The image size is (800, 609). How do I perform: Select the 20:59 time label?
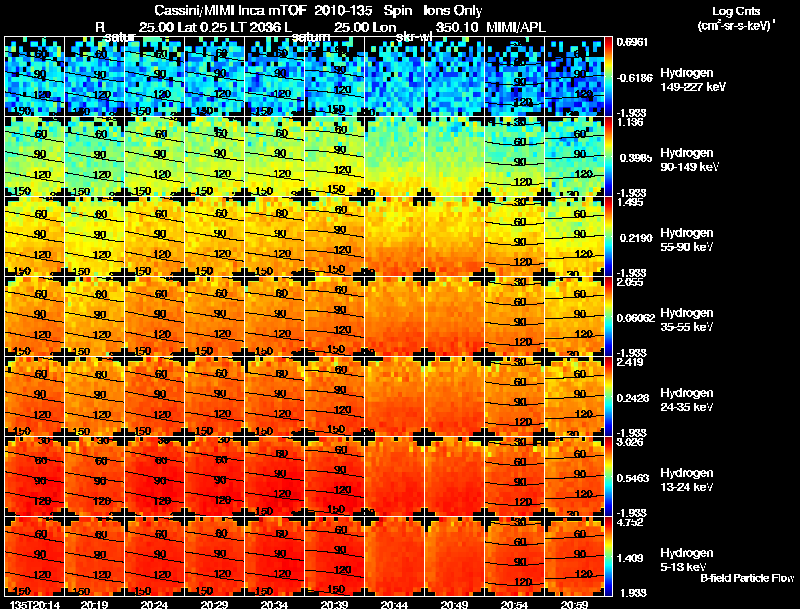pos(574,603)
